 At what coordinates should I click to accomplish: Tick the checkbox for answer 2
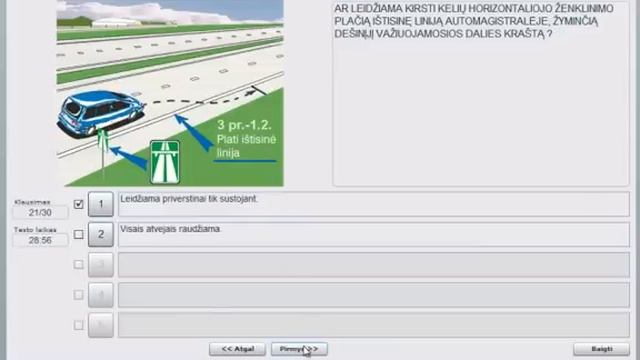(x=78, y=234)
